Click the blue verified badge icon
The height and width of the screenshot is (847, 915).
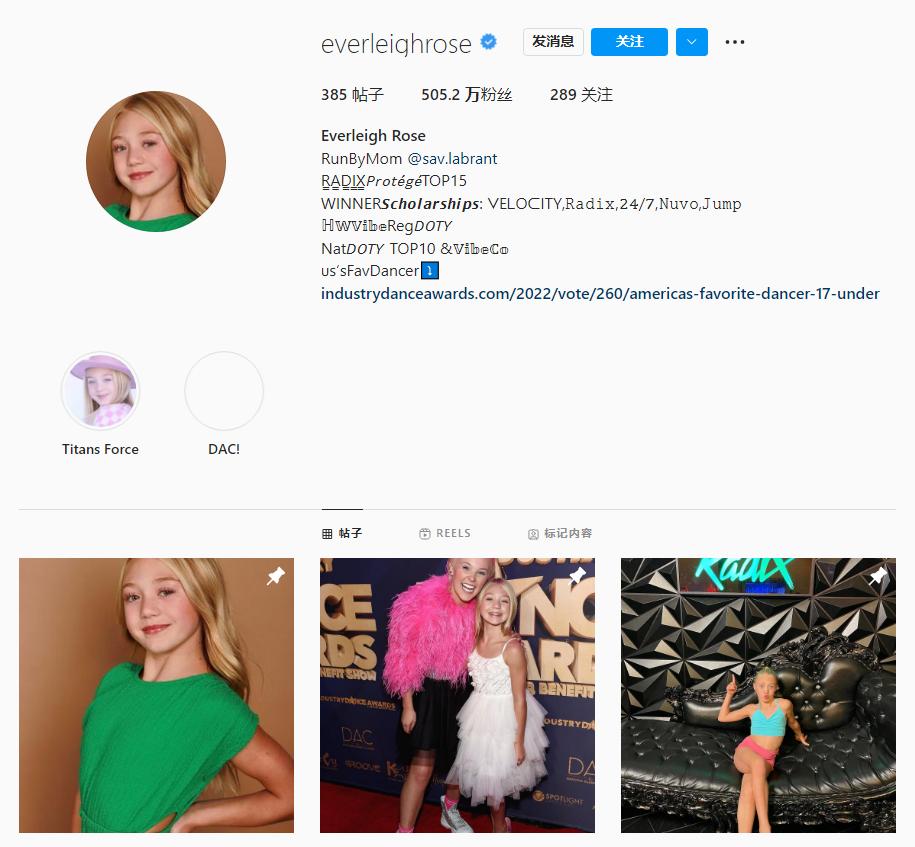(488, 42)
